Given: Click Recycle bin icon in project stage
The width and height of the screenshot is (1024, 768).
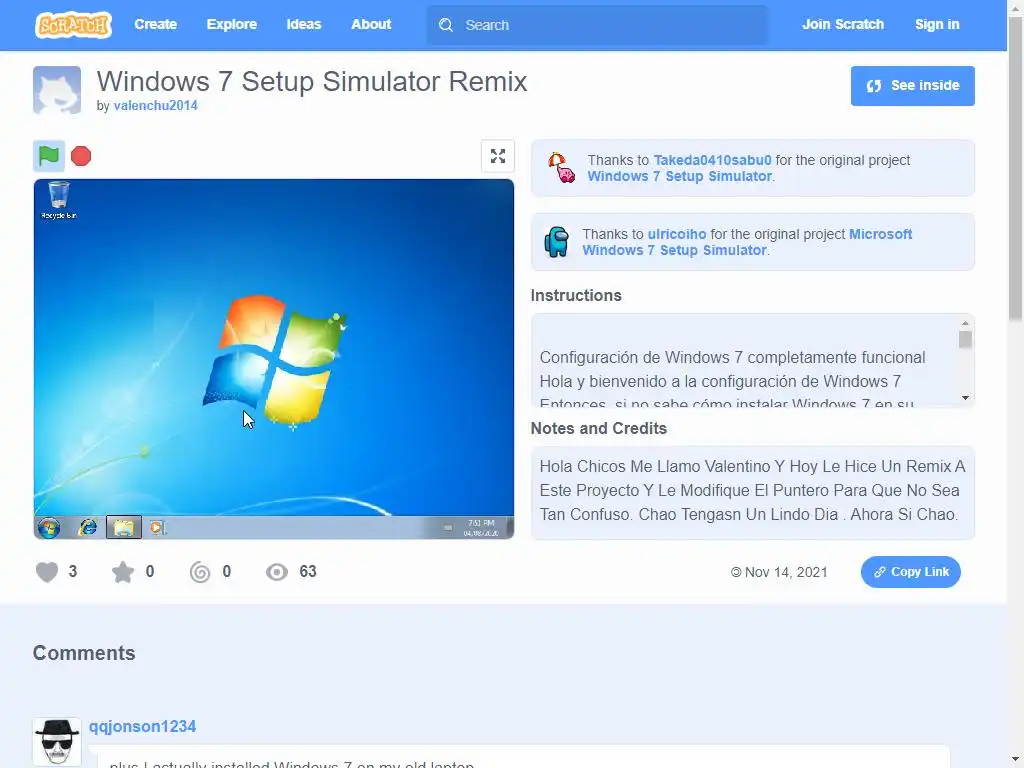Looking at the screenshot, I should click(x=59, y=200).
